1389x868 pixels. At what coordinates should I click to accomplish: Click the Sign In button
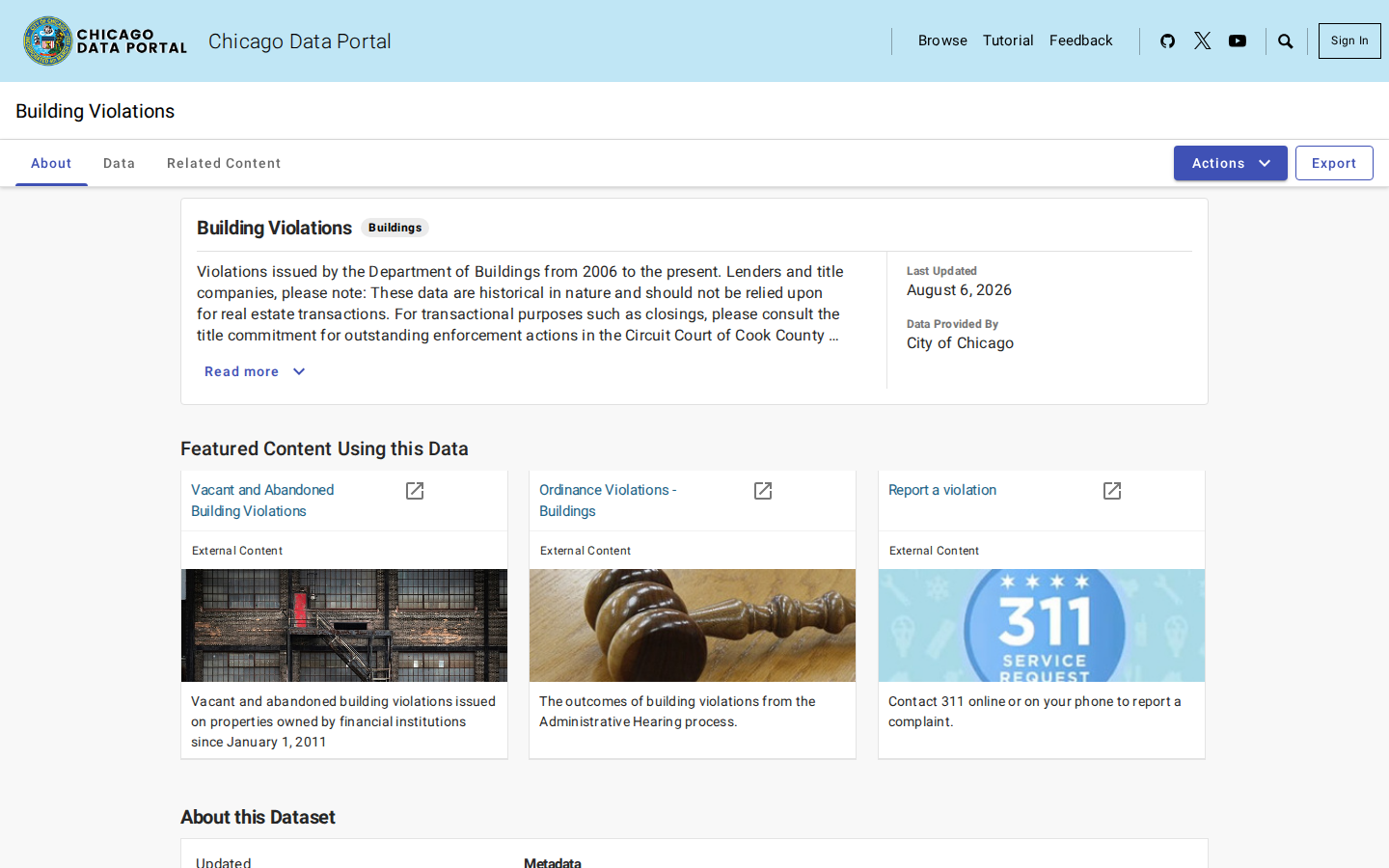pos(1349,41)
